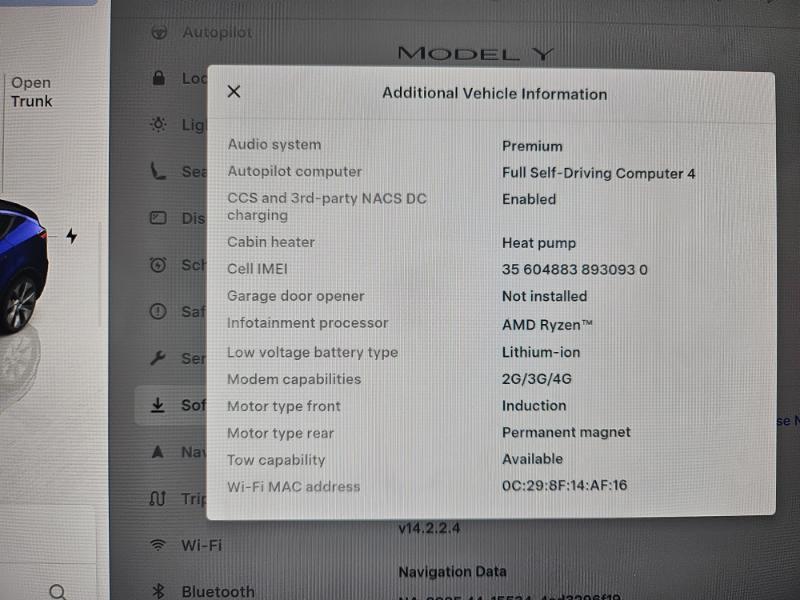Click the search magnifier icon
Image resolution: width=800 pixels, height=600 pixels.
(x=57, y=592)
